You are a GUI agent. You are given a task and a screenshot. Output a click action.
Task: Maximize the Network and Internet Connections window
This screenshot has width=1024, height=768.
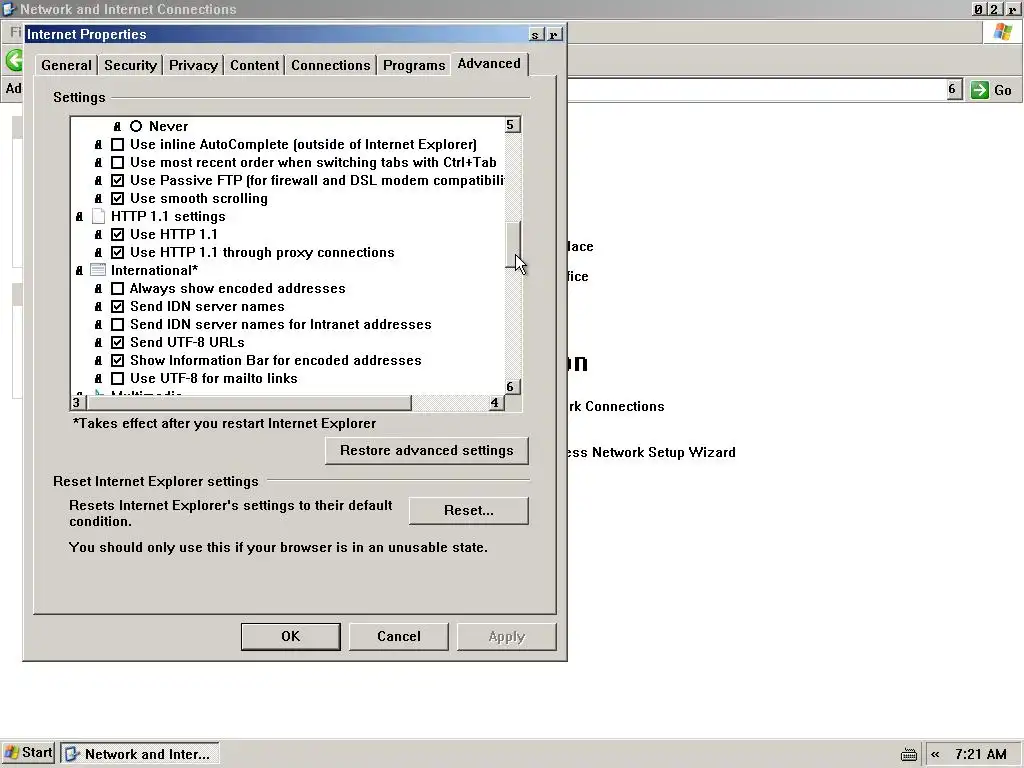point(994,9)
